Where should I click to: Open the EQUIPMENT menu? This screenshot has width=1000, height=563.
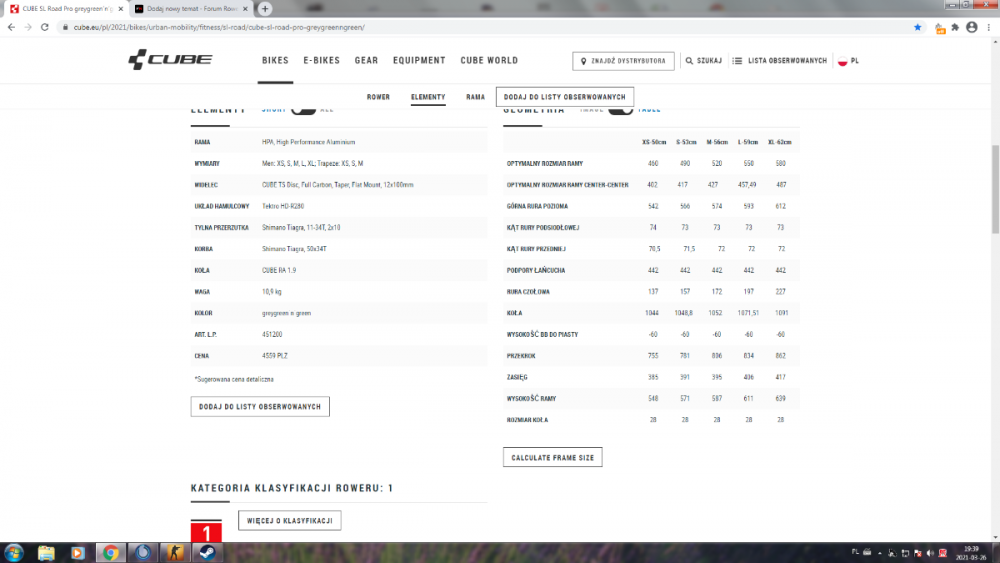coord(419,61)
